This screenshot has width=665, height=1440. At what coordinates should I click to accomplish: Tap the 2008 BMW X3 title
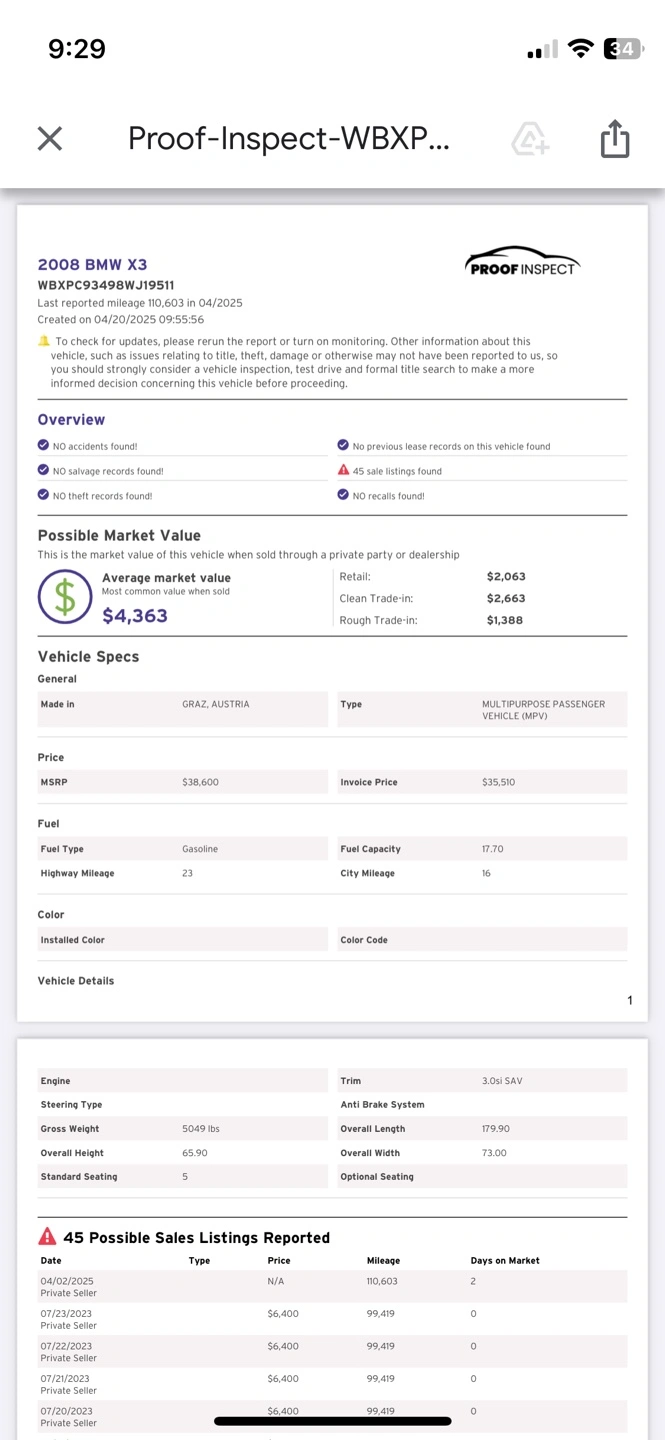(x=92, y=265)
